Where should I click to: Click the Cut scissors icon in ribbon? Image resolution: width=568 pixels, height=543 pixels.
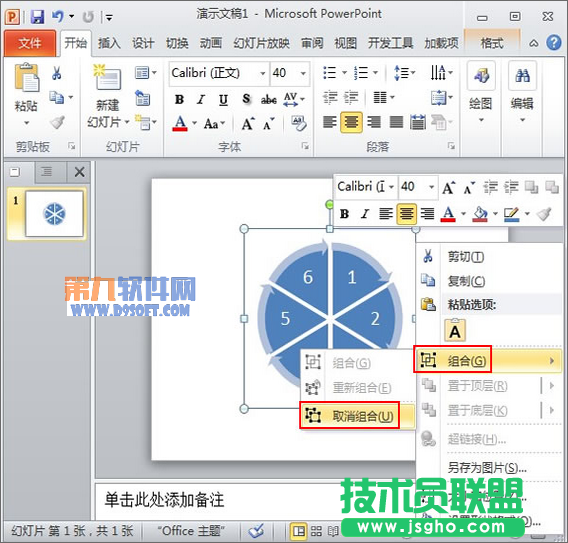[57, 73]
